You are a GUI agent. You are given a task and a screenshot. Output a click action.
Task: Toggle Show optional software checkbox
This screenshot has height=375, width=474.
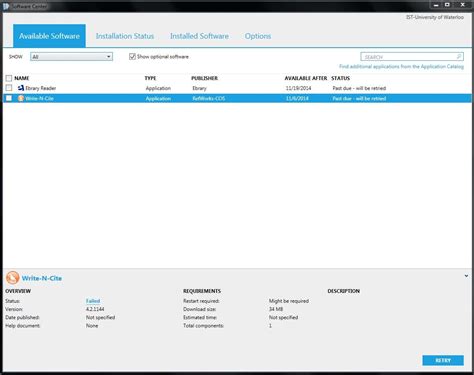[x=132, y=57]
